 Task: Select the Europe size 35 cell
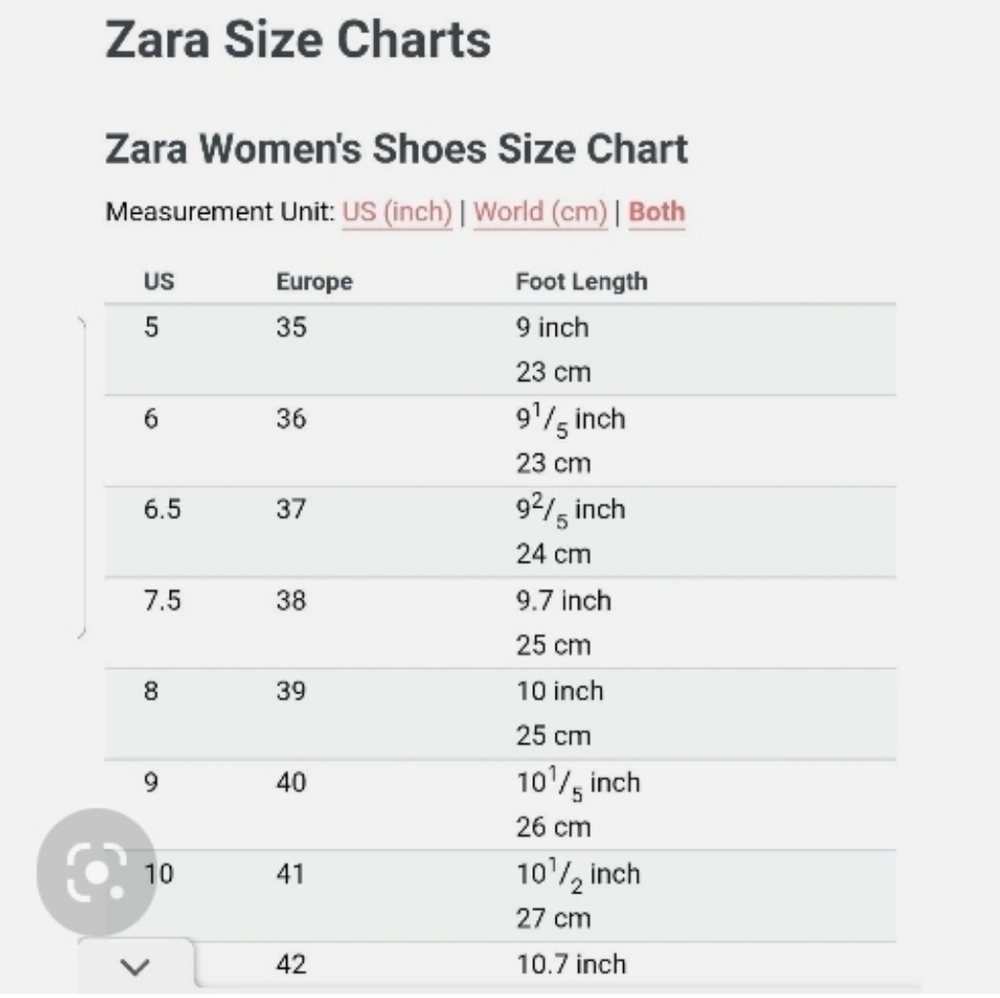[x=291, y=327]
